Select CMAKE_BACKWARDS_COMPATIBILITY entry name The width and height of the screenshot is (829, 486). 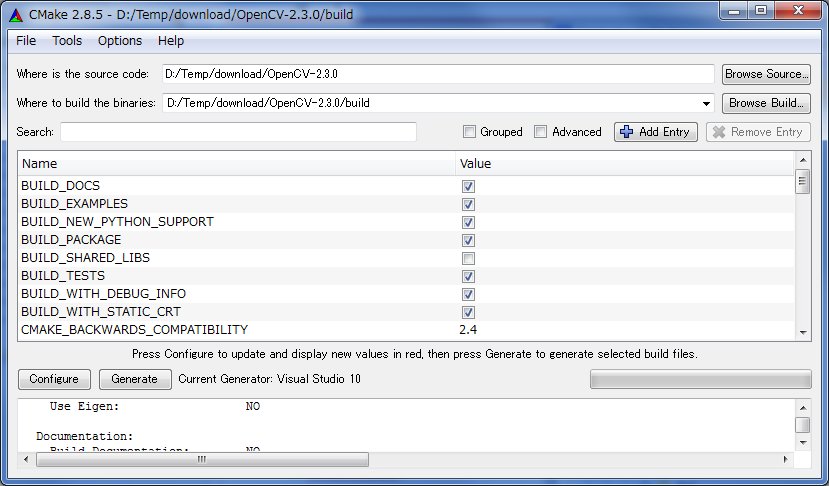point(135,329)
